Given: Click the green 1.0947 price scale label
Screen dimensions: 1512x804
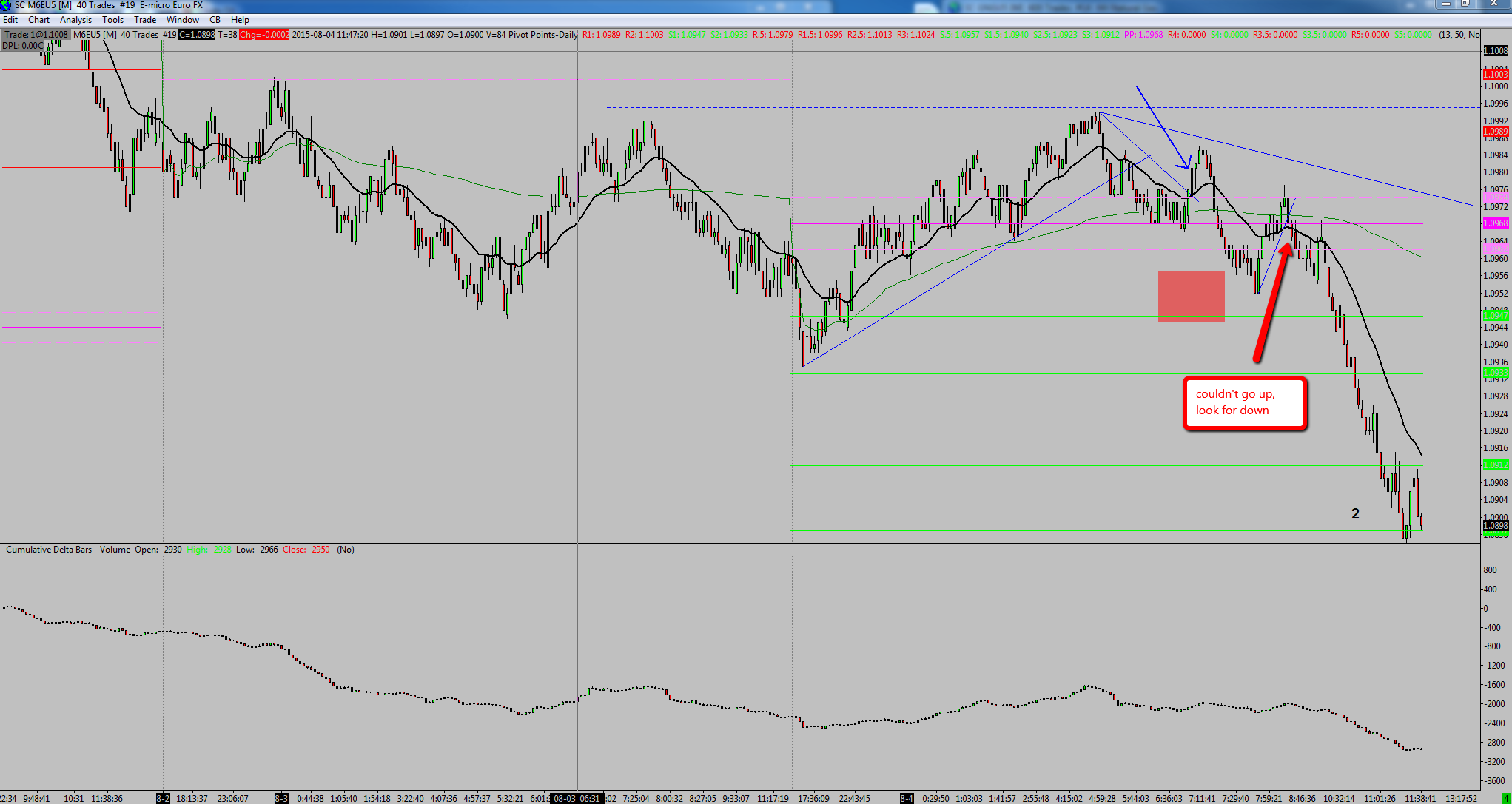Looking at the screenshot, I should [1496, 316].
